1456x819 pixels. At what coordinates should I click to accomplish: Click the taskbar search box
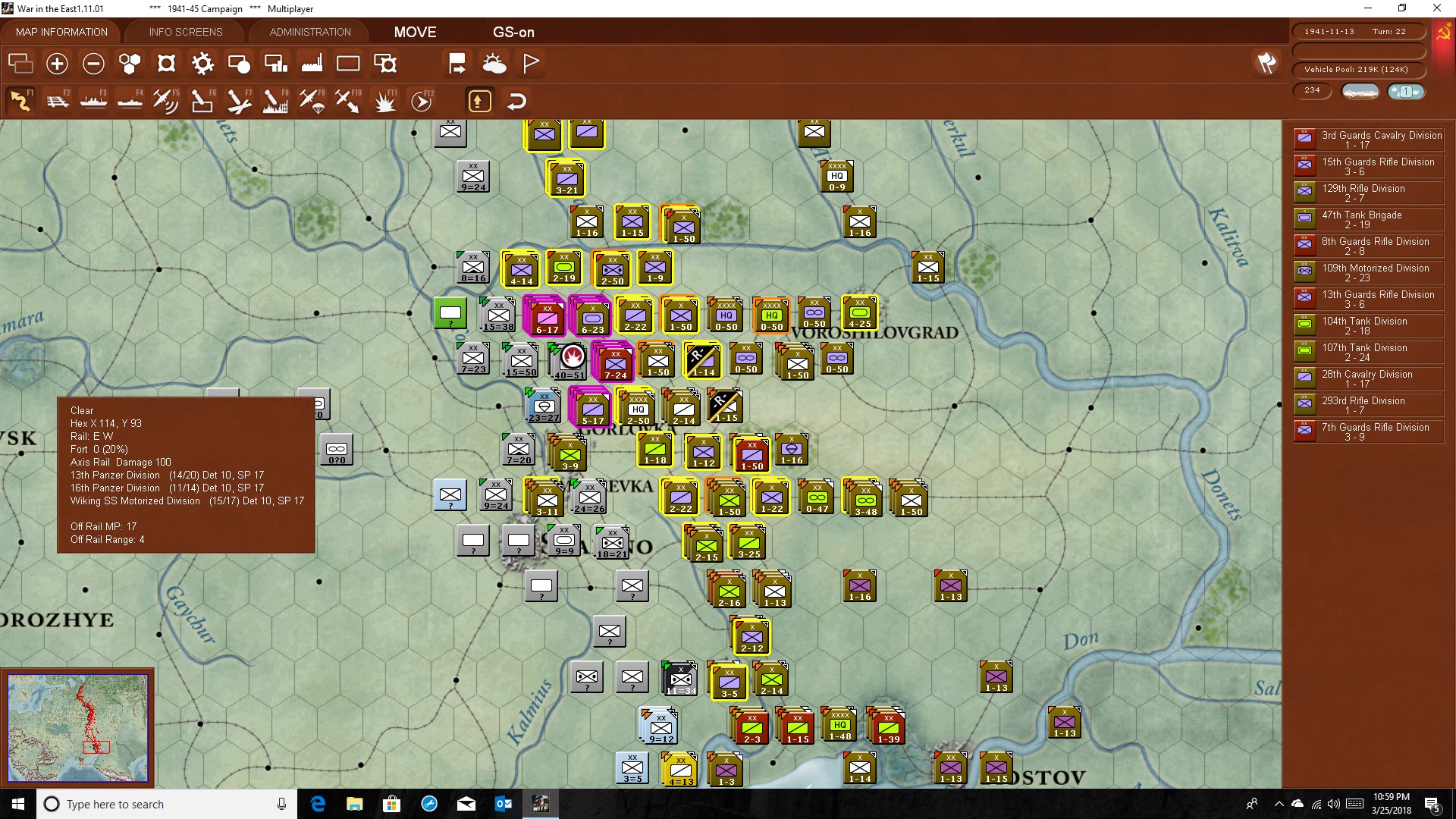pyautogui.click(x=167, y=804)
